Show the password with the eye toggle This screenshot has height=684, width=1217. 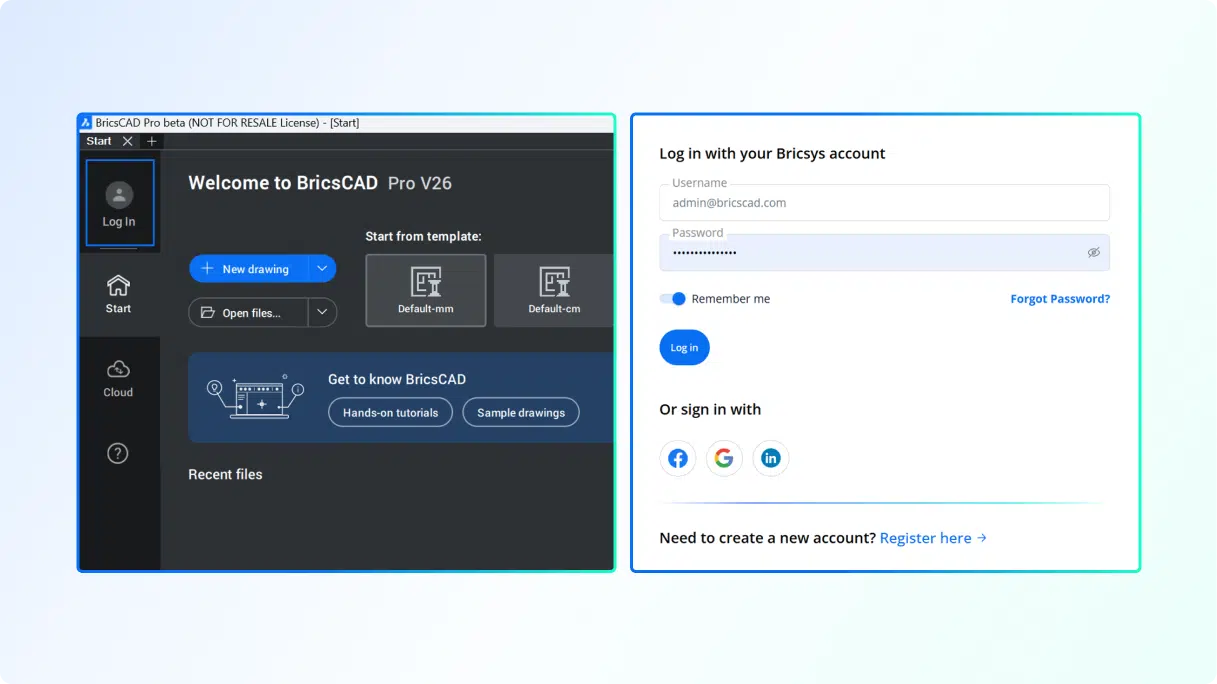pos(1093,252)
